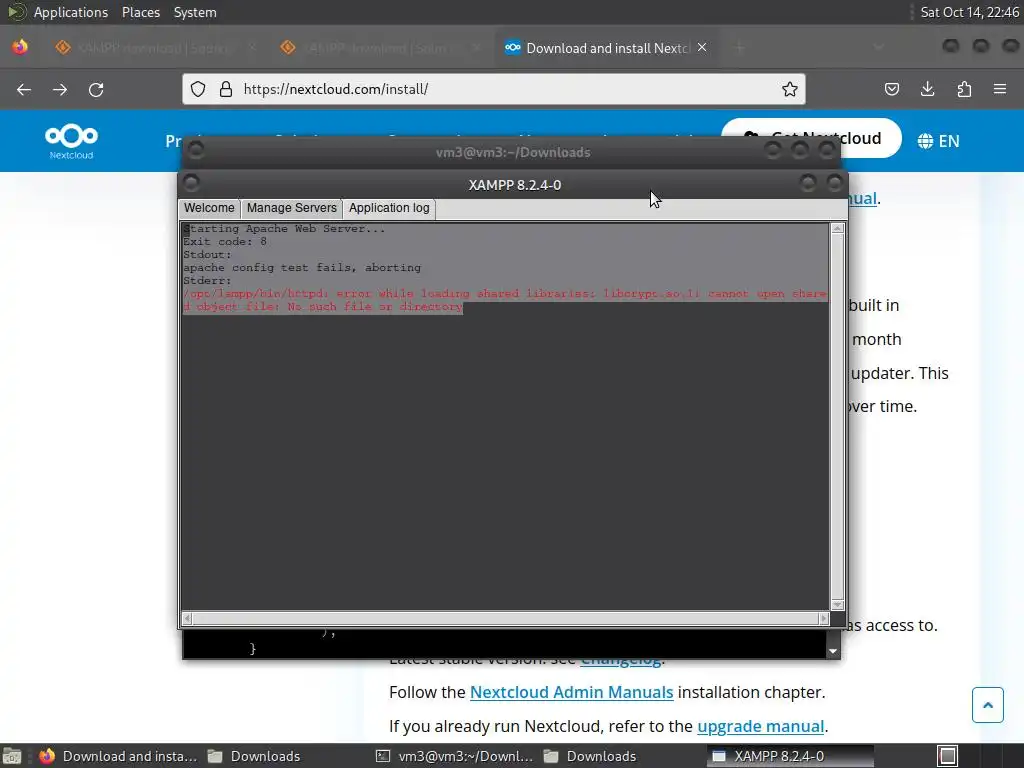Go back in Firefox history

(x=24, y=89)
